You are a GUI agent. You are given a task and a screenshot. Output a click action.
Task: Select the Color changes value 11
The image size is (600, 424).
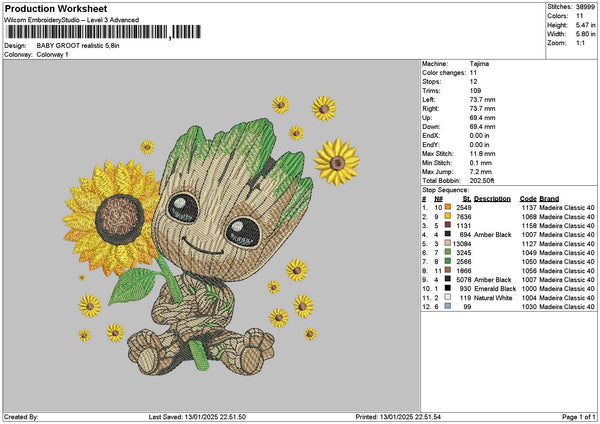tap(473, 73)
